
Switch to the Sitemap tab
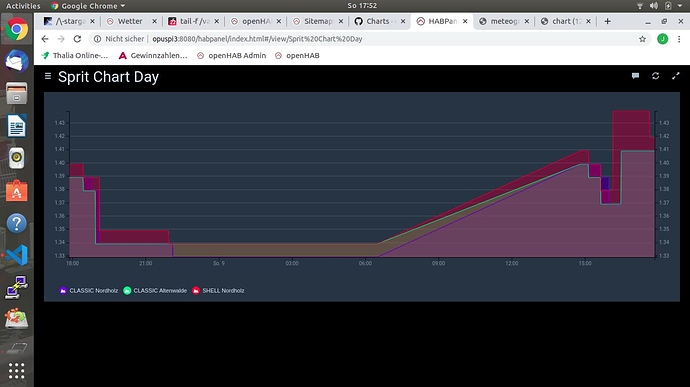[318, 21]
